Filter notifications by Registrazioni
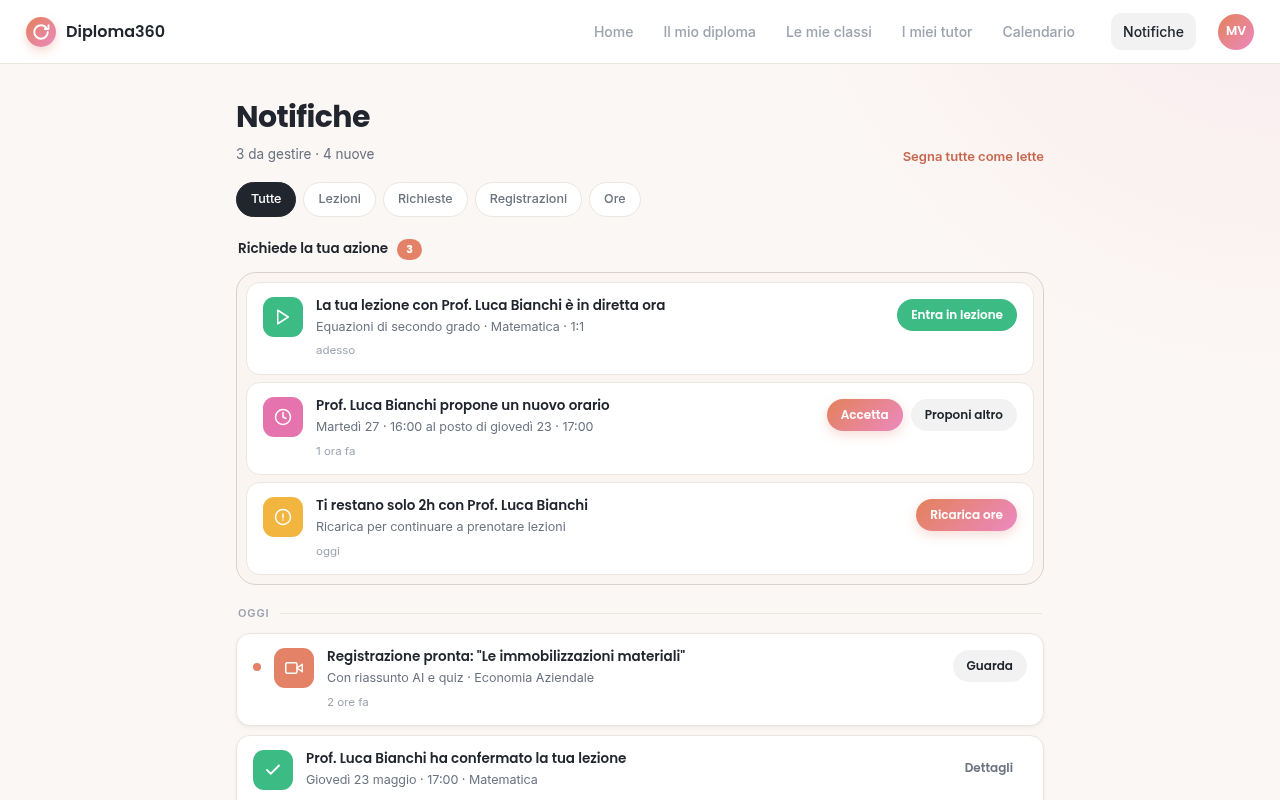This screenshot has width=1280, height=800. pos(528,199)
